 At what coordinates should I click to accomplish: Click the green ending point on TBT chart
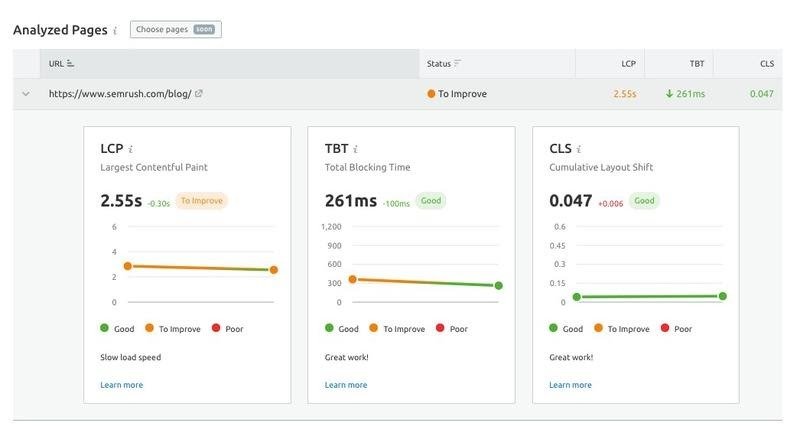point(498,286)
